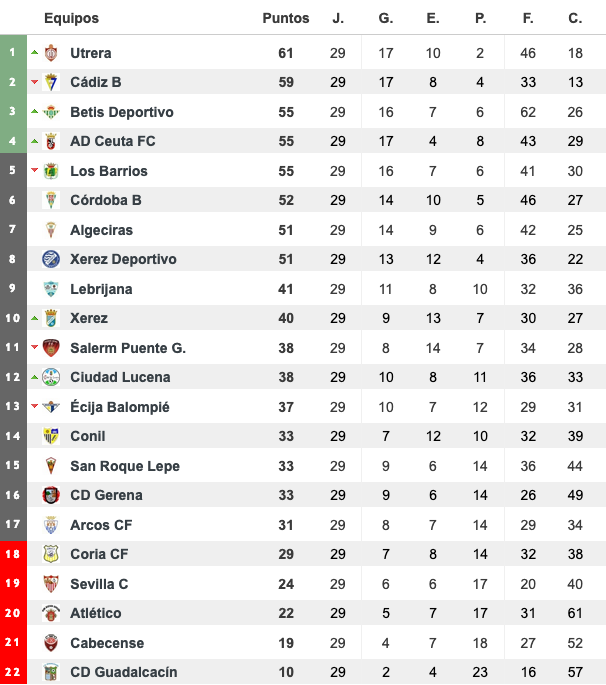Open the Salerm Puente G. shield icon
Image resolution: width=606 pixels, height=685 pixels.
51,348
